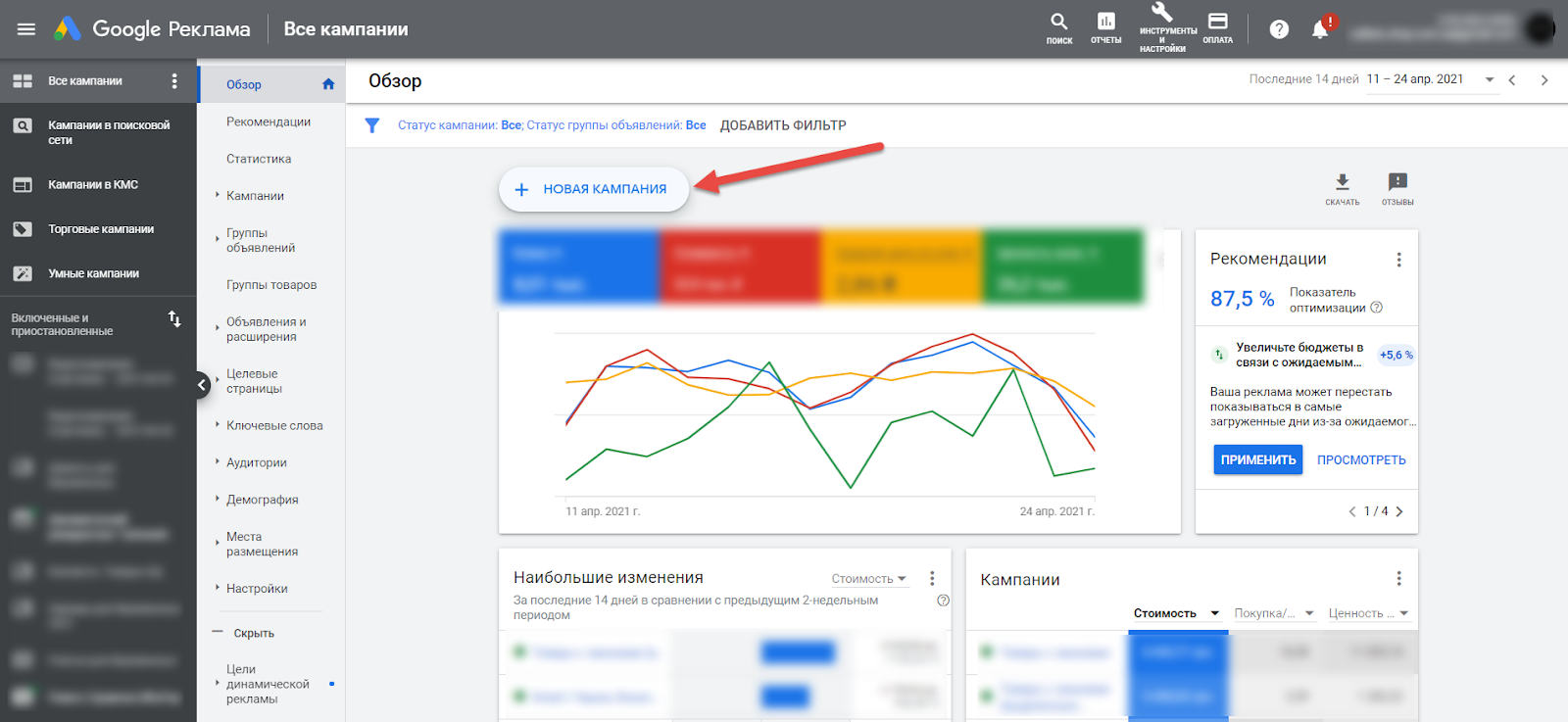Collapse the side navigation panel arrow
Screen dimensions: 1568x722
point(202,385)
